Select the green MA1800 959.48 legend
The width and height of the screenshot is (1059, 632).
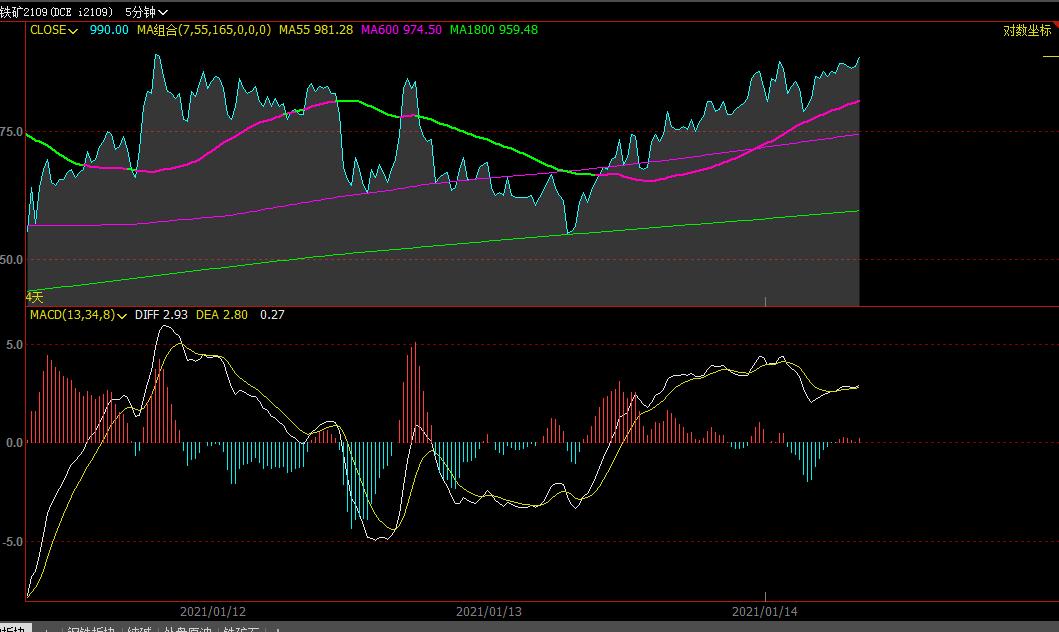(x=493, y=30)
